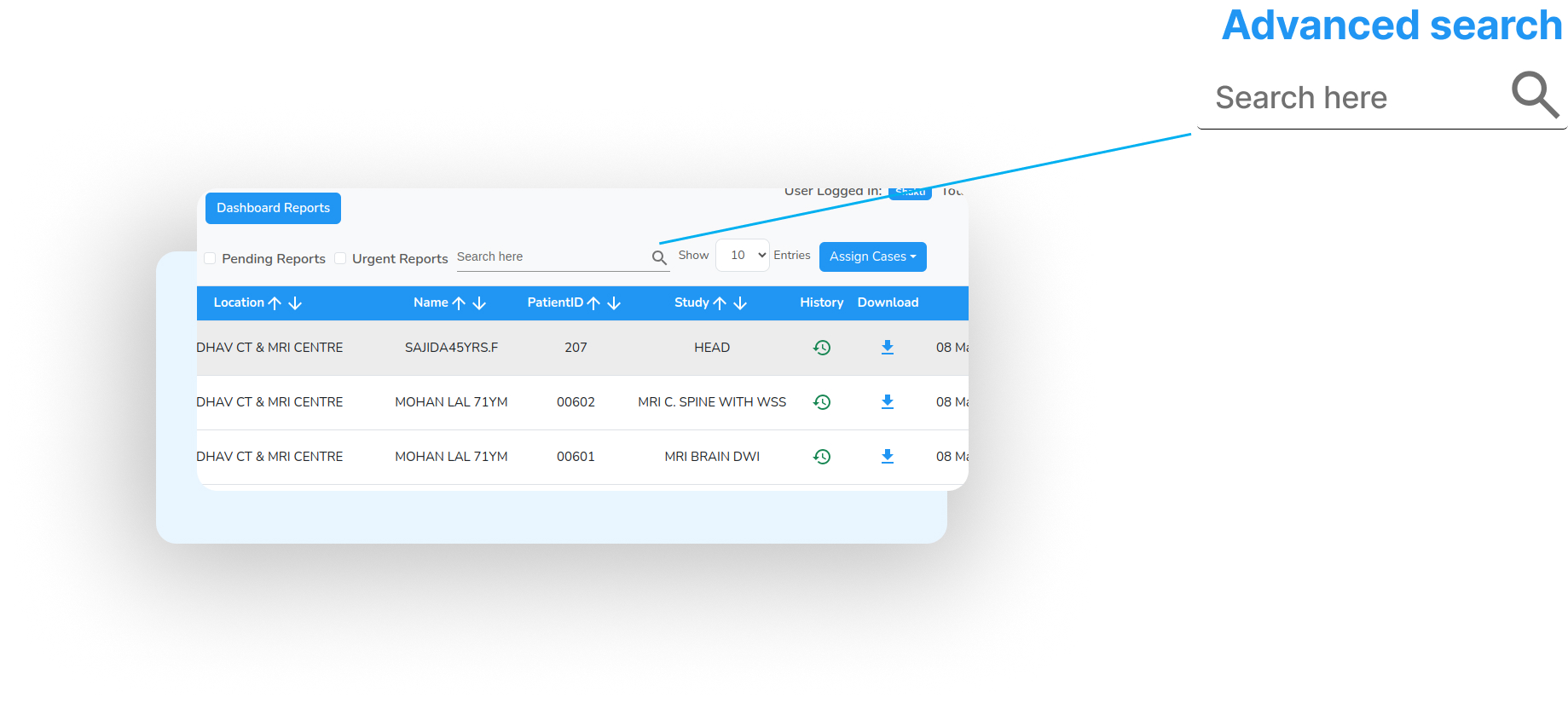Expand the Assign Cases dropdown
Screen dimensions: 1568x703
(872, 256)
